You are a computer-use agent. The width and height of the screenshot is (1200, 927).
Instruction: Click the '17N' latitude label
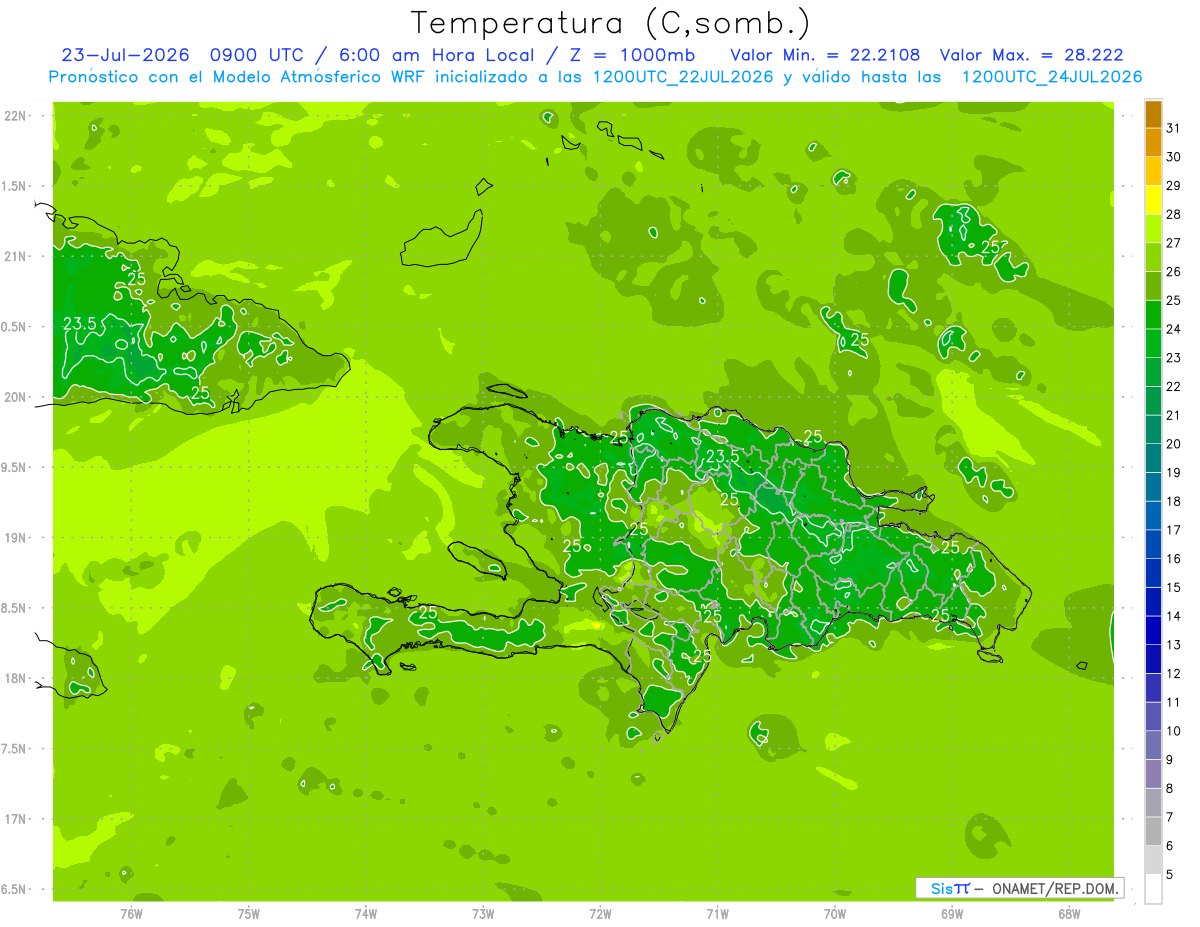(17, 819)
